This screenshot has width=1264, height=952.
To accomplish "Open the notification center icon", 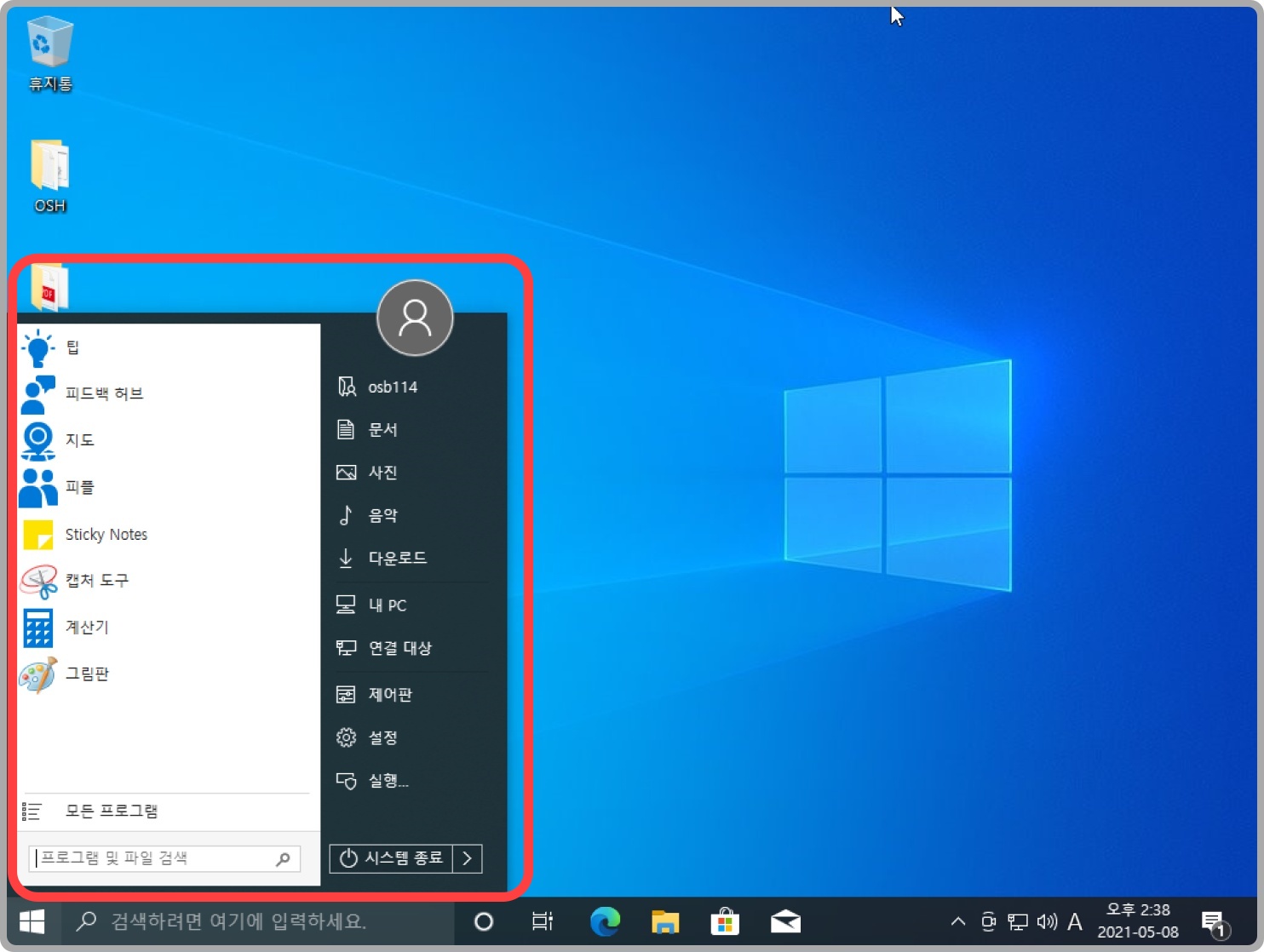I will coord(1215,923).
